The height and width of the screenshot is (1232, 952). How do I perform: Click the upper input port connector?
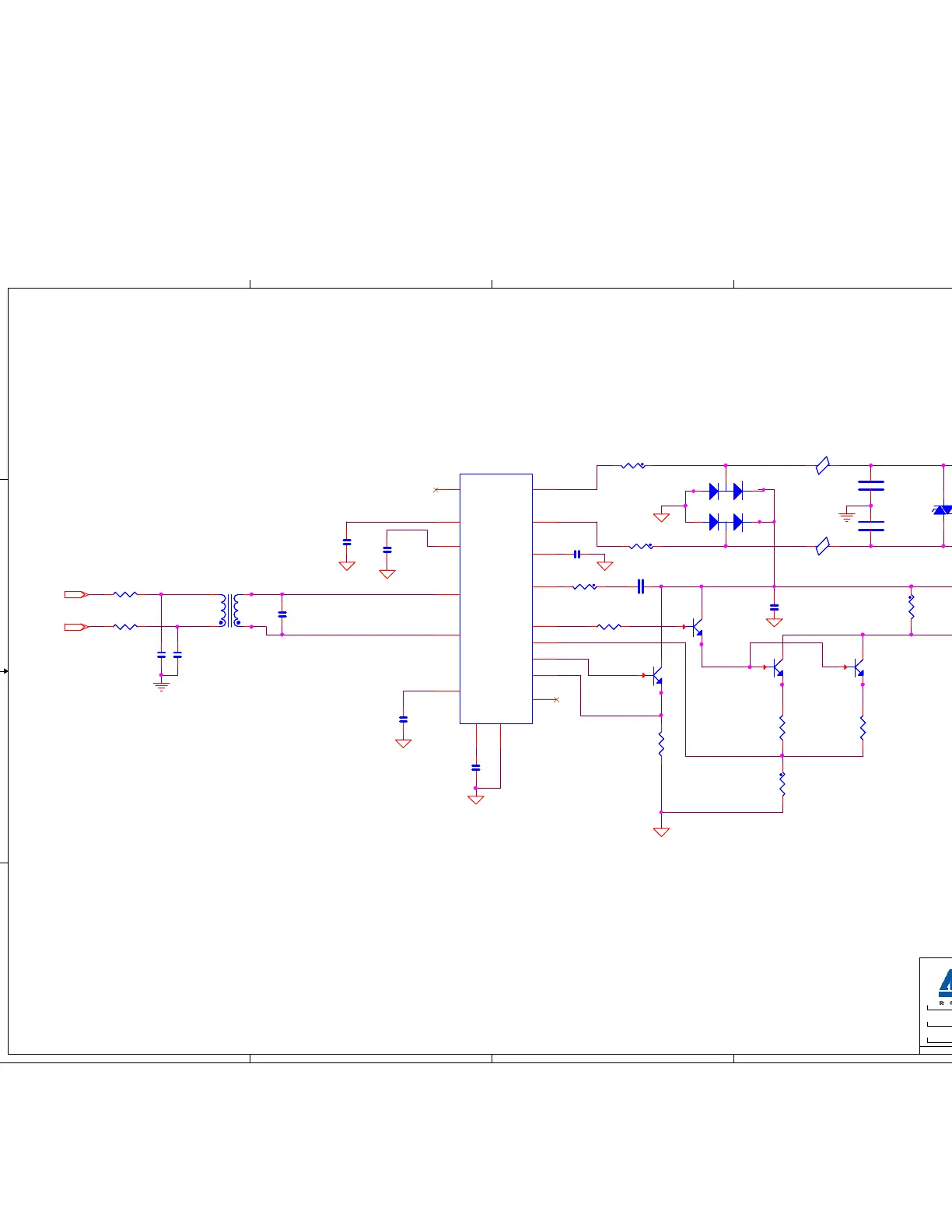pyautogui.click(x=76, y=594)
